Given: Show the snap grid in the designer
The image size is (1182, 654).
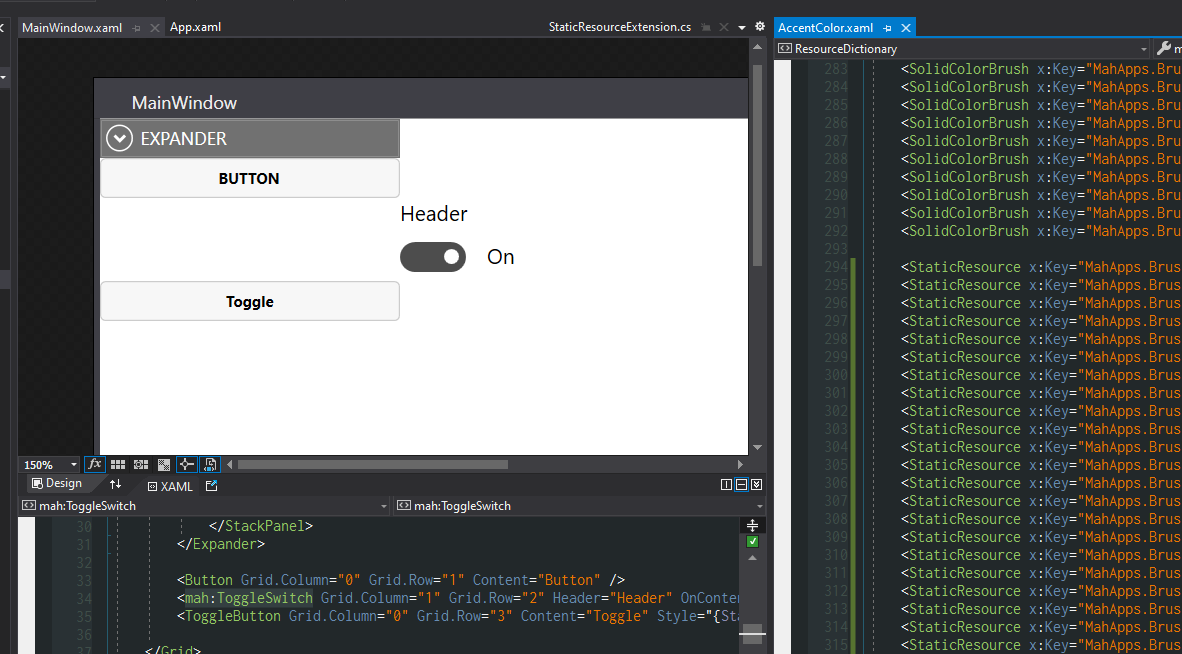Looking at the screenshot, I should (x=118, y=464).
